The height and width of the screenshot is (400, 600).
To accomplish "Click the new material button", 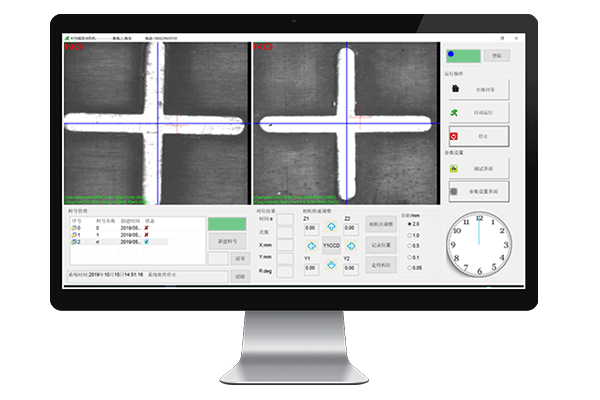I will tap(226, 242).
